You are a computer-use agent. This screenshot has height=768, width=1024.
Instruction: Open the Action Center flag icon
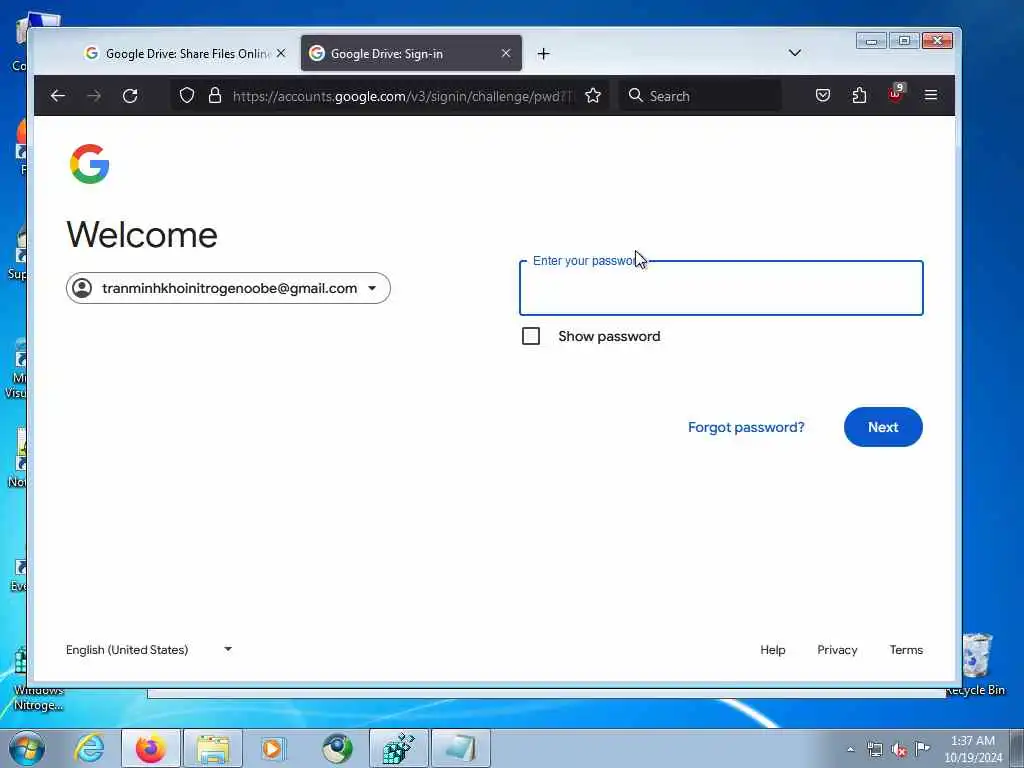click(922, 748)
